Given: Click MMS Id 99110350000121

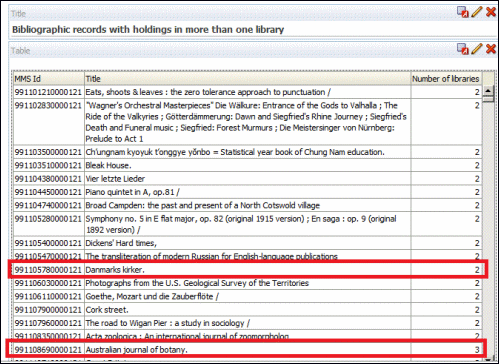Looking at the screenshot, I should tap(48, 152).
